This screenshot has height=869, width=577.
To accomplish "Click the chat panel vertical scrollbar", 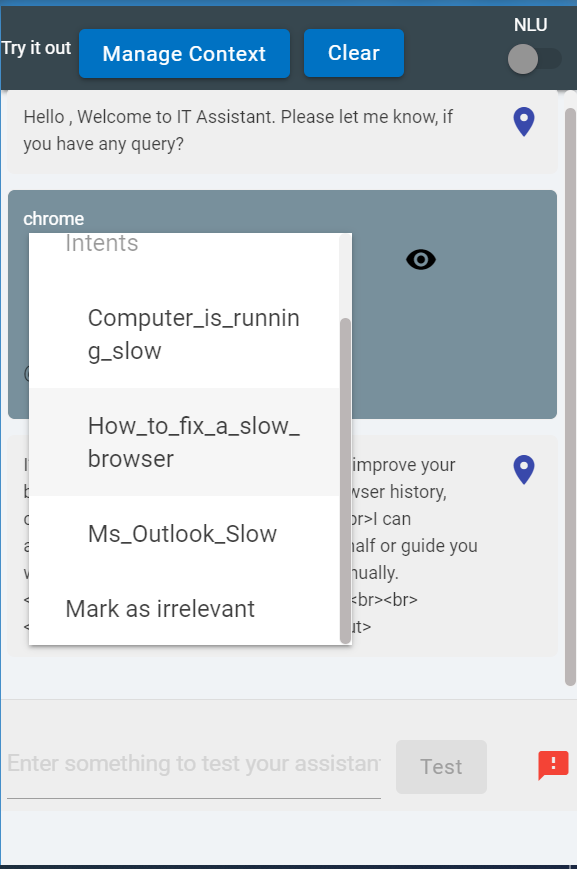I will click(x=570, y=396).
